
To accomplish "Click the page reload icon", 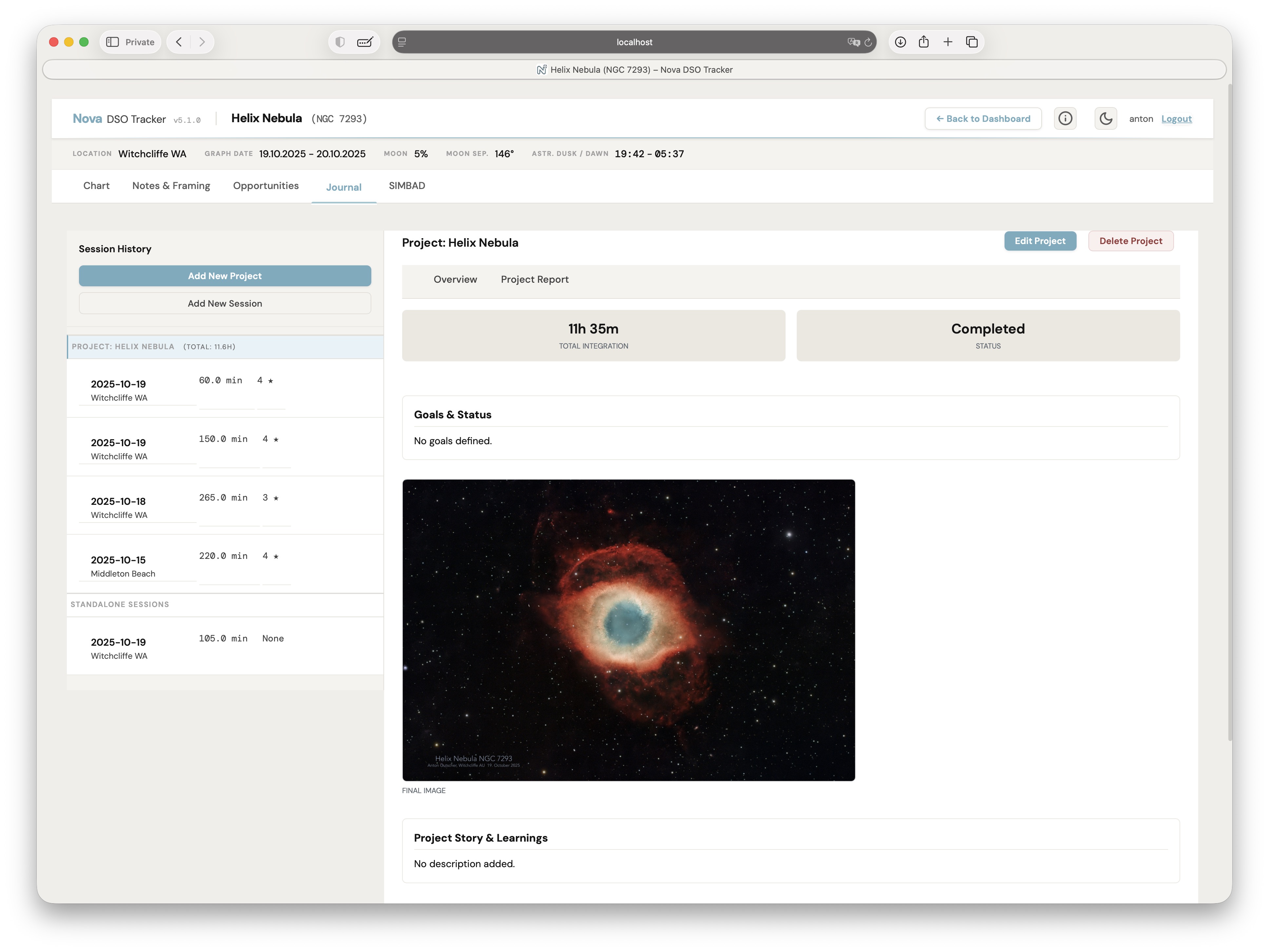I will click(868, 42).
